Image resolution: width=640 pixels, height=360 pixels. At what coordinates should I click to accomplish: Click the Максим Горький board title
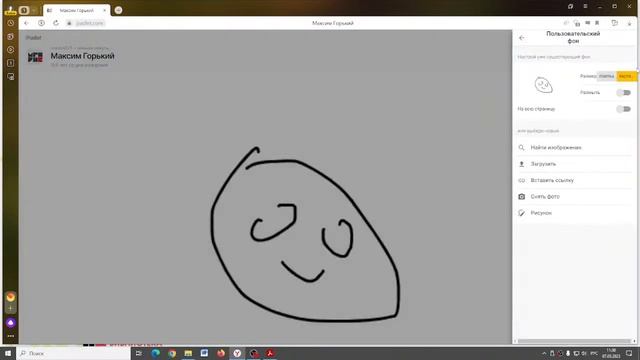[82, 56]
